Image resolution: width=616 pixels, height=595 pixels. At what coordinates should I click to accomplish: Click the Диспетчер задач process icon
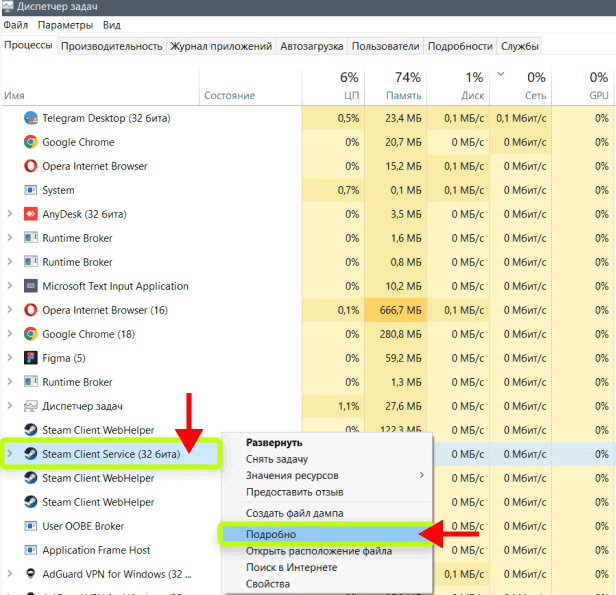(31, 406)
